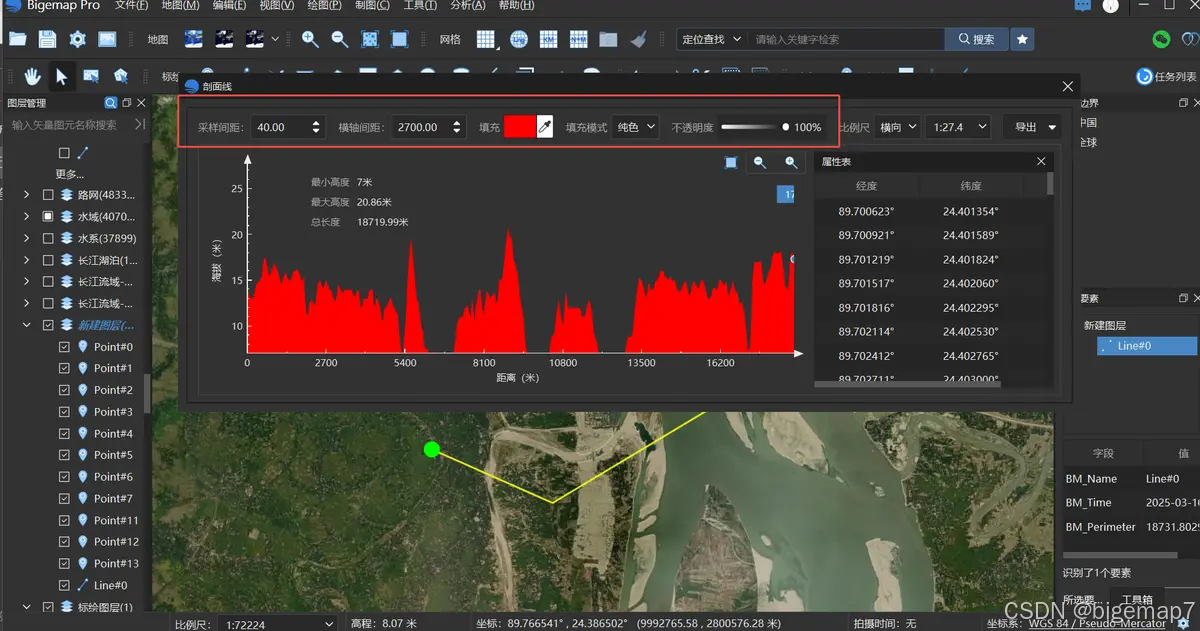Click the 采样间距 40.00 input field
The width and height of the screenshot is (1200, 631).
coord(288,127)
